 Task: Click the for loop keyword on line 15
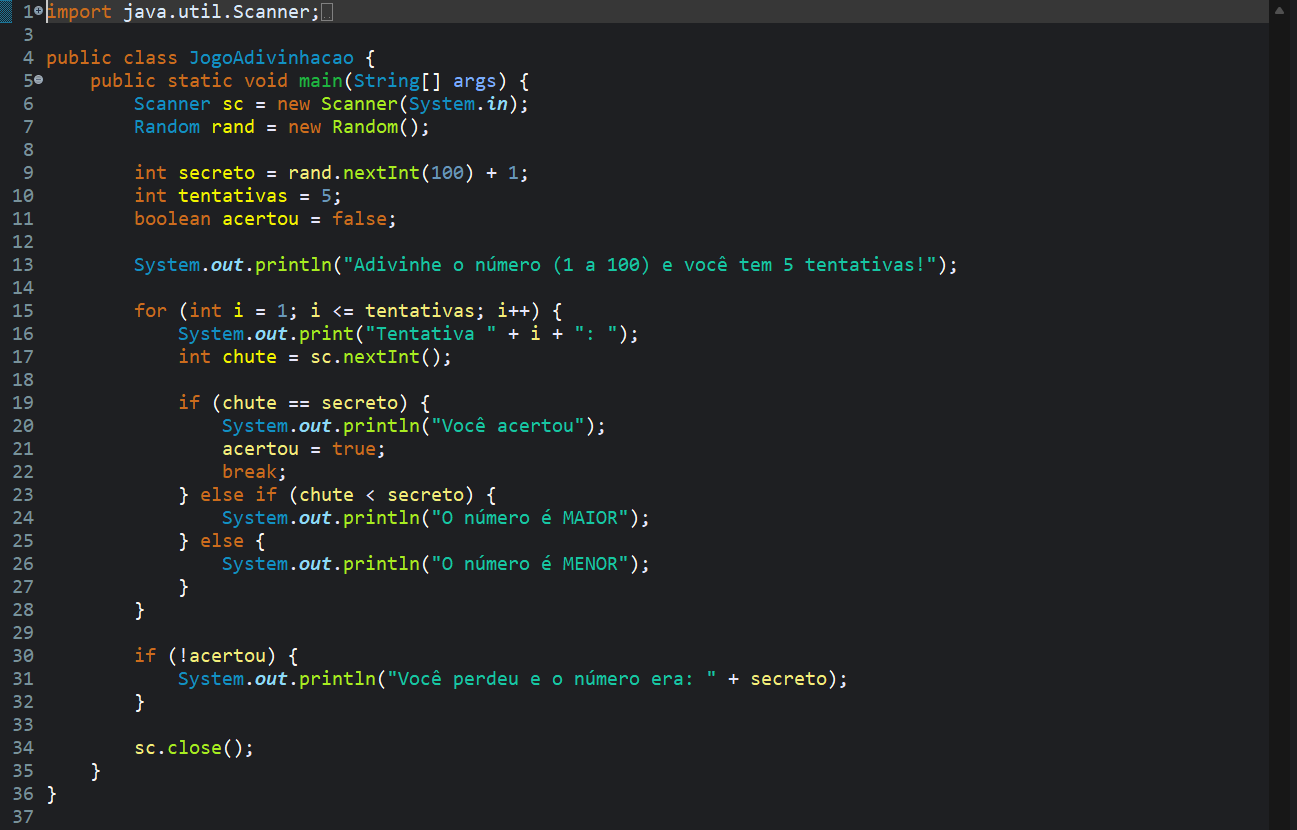[150, 310]
